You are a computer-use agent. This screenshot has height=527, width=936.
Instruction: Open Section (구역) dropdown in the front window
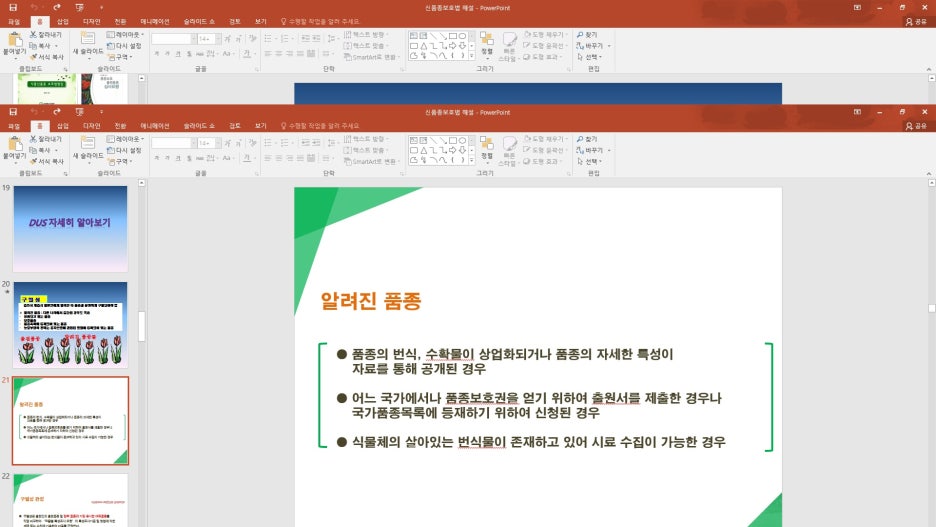click(120, 161)
